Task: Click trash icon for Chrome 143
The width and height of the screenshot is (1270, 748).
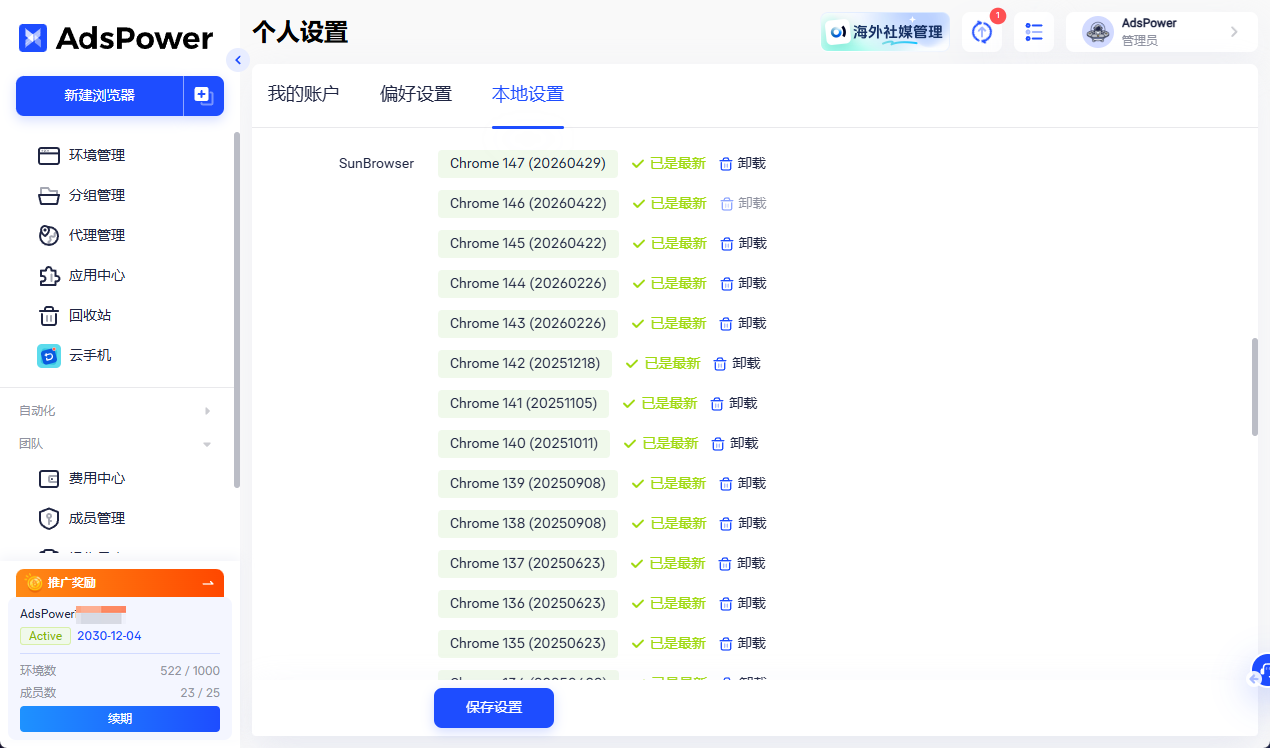Action: click(727, 323)
